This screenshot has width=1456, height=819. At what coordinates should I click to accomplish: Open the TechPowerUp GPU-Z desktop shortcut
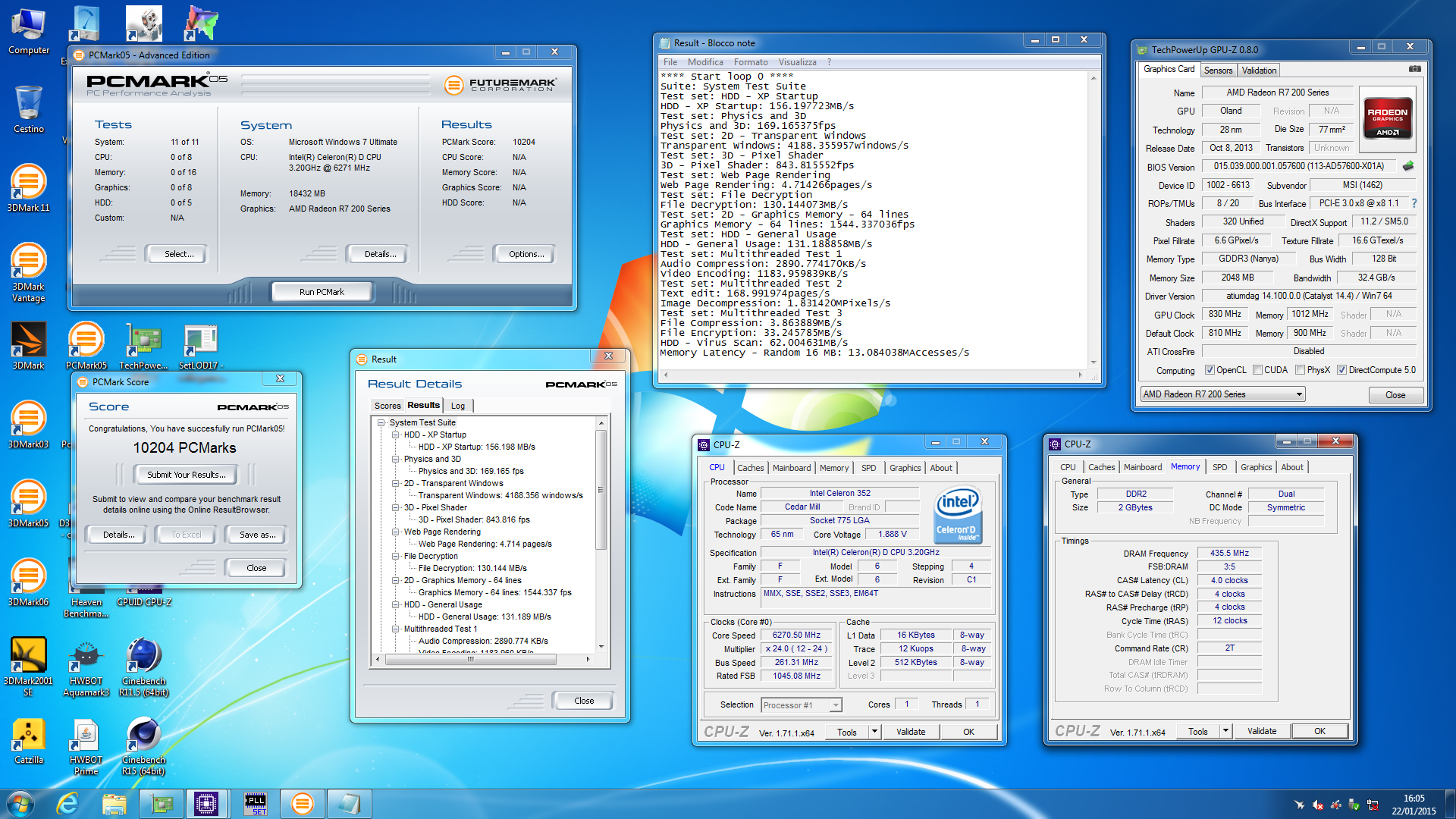point(144,346)
